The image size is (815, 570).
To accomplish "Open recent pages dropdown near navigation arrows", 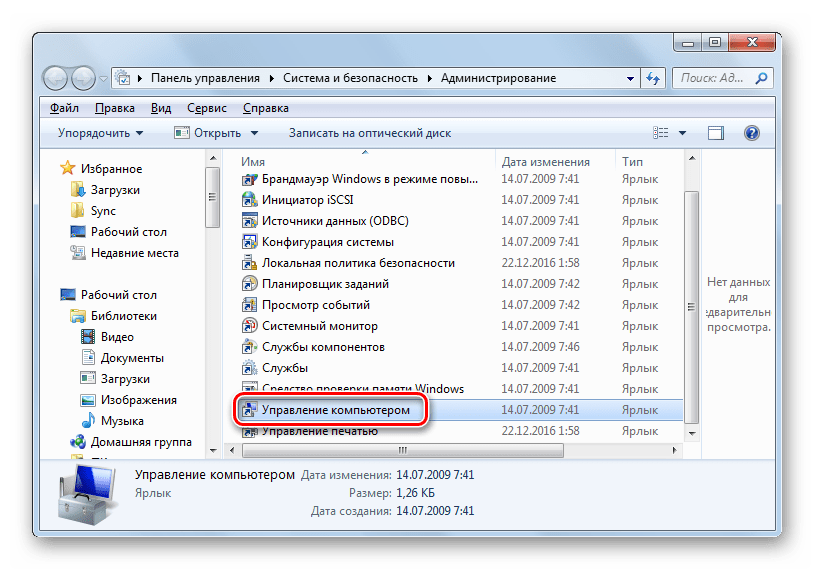I will pos(103,78).
